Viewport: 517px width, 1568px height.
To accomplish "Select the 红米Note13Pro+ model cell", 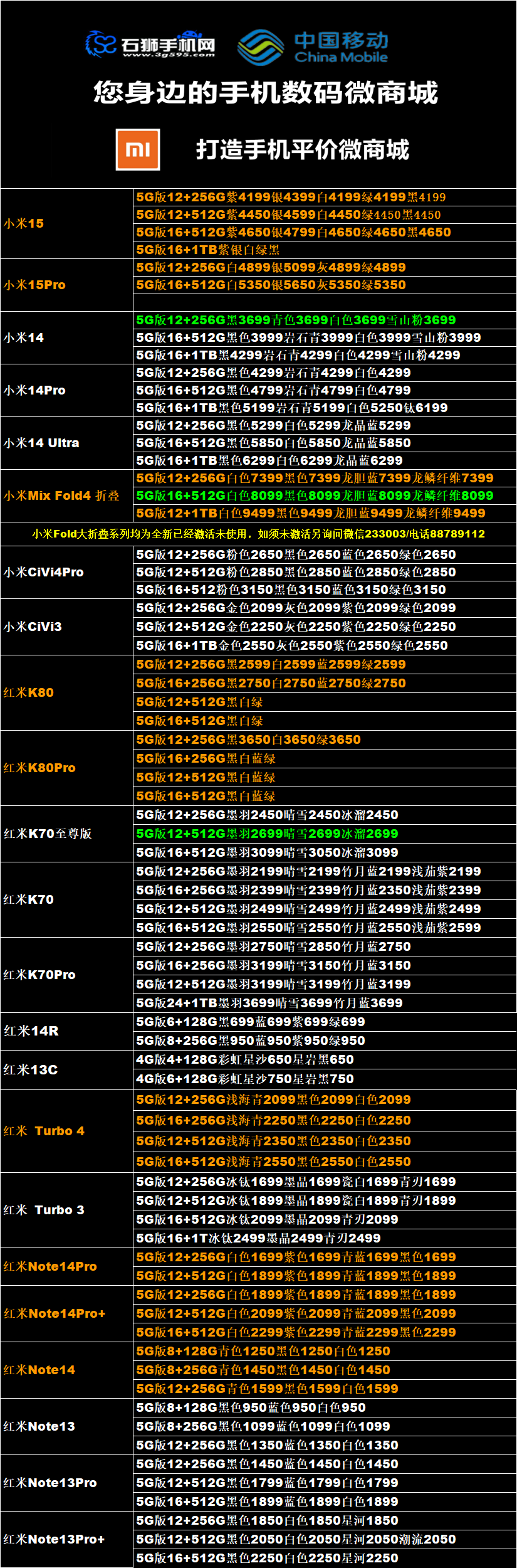I will tap(67, 1539).
